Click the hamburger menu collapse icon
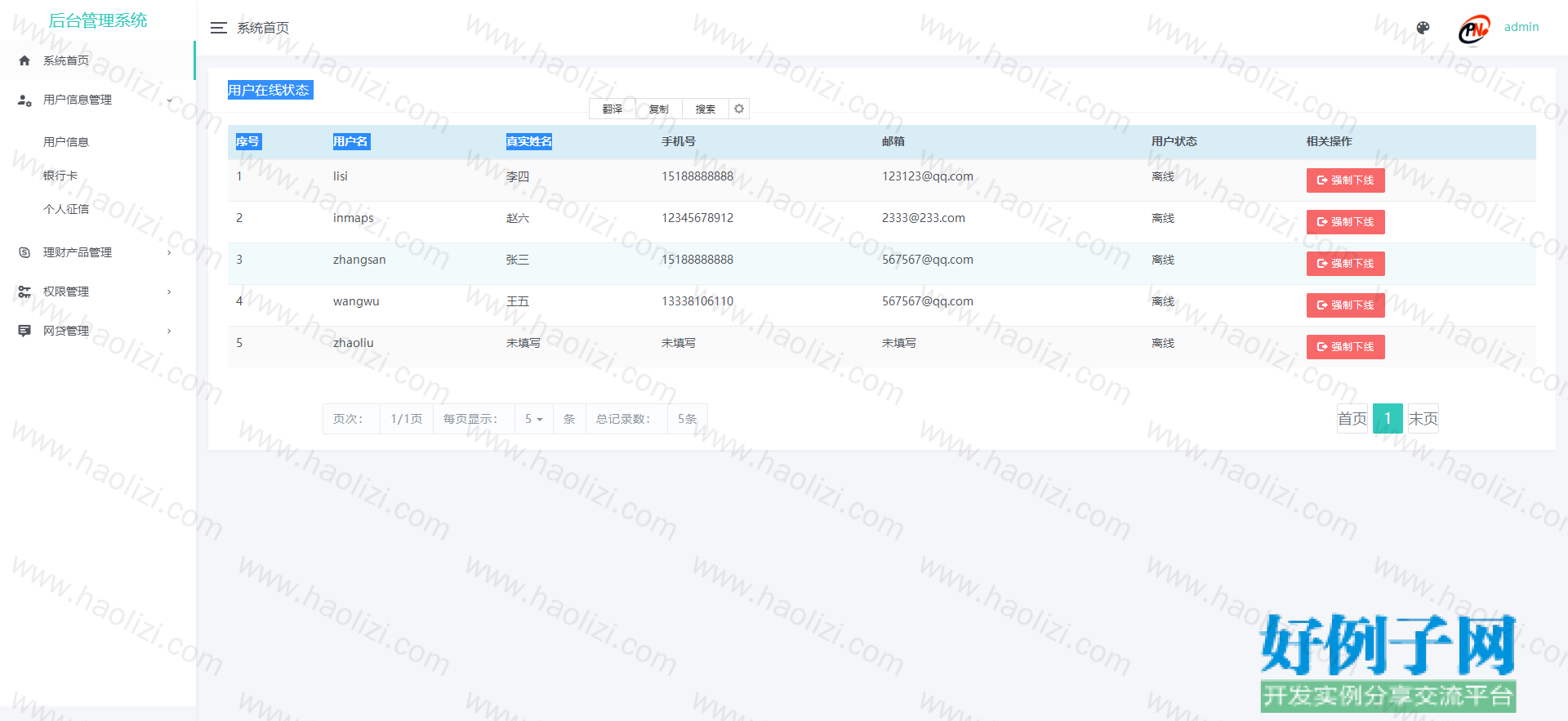 click(x=218, y=28)
